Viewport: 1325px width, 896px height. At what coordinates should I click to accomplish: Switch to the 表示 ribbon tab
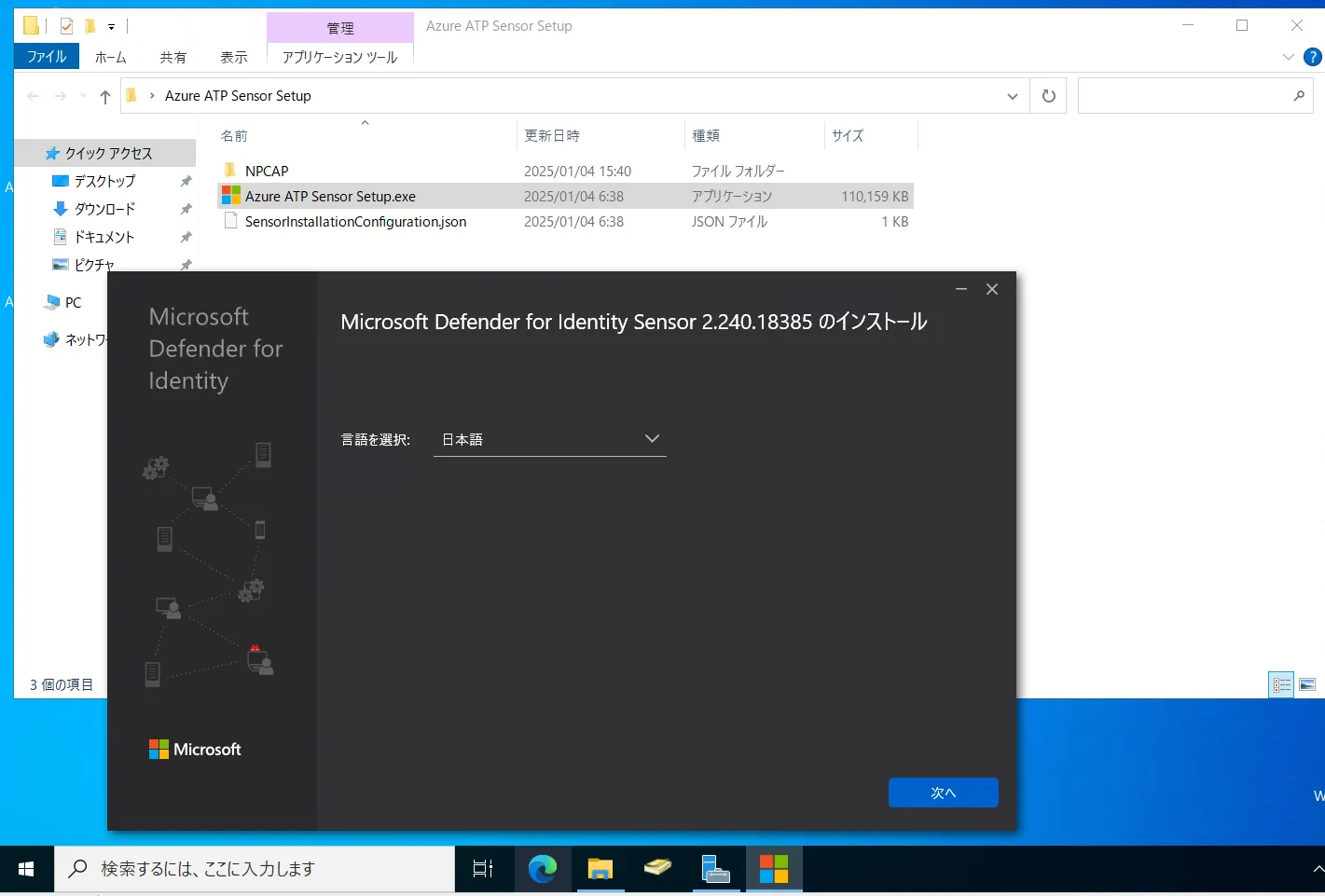click(x=233, y=57)
